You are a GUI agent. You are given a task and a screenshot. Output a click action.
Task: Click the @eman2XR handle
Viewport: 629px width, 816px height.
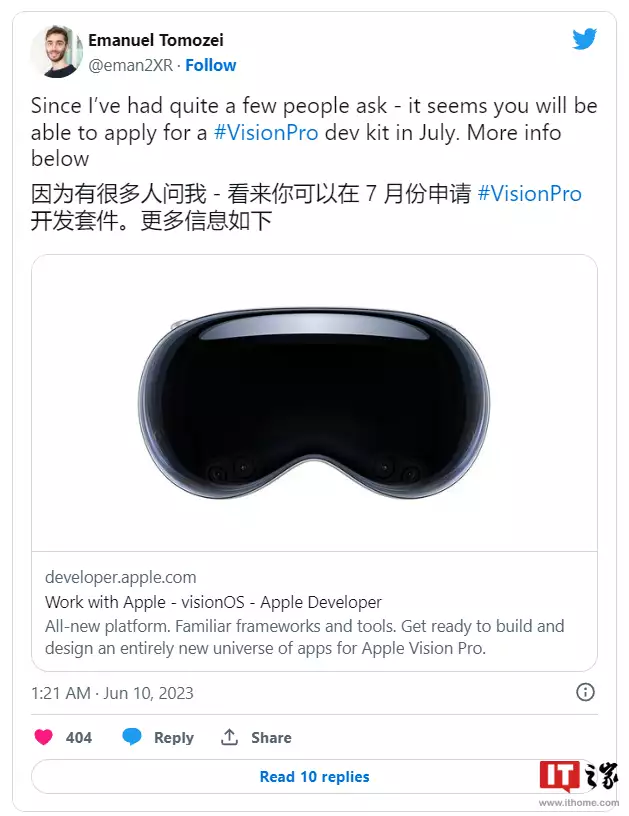(131, 65)
